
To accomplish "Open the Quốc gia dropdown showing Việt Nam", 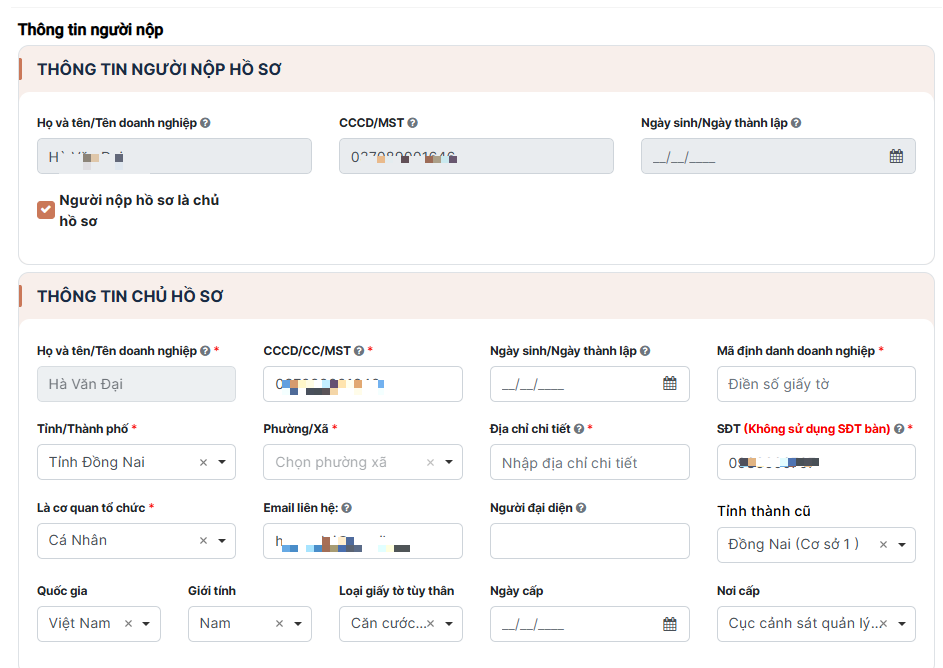I will [146, 624].
